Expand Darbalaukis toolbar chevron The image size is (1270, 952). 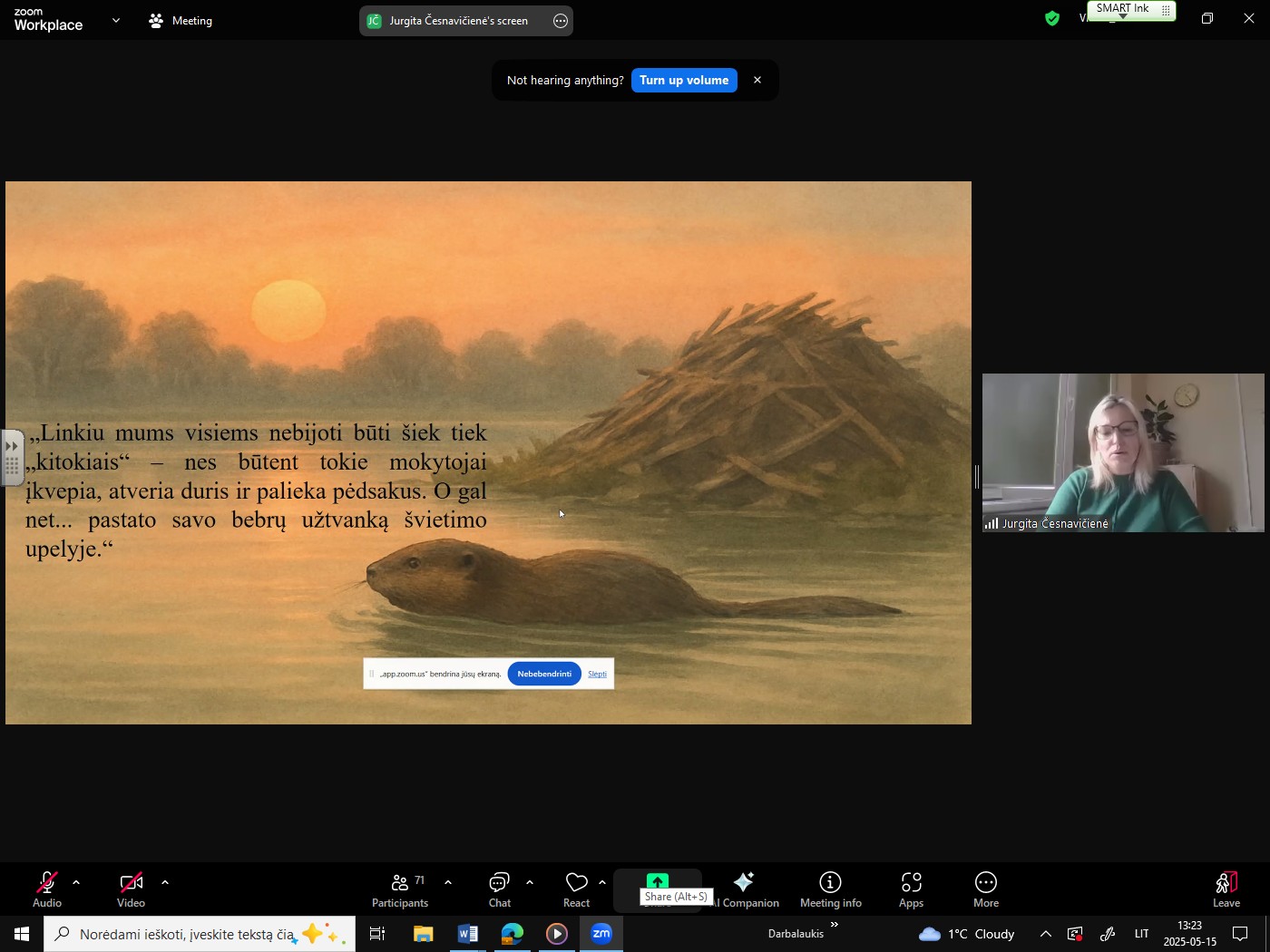835,925
